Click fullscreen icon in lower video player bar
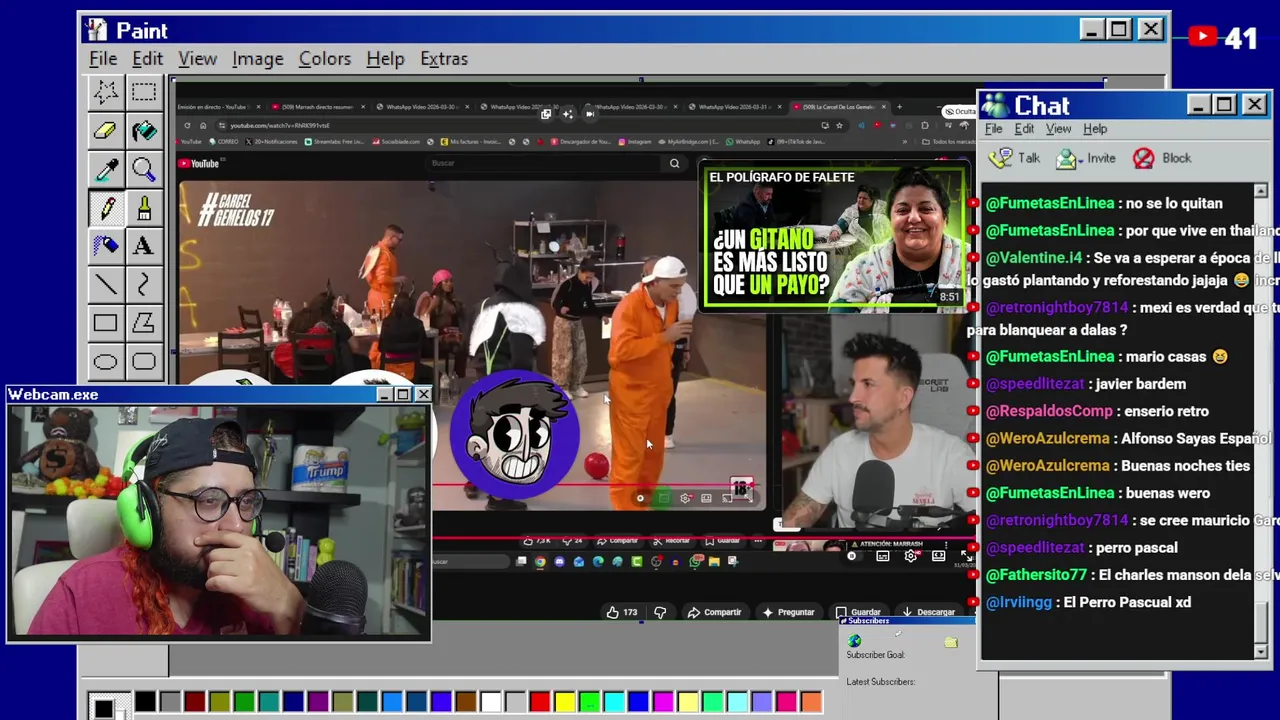Screen dimensions: 1280x720 [x=966, y=556]
